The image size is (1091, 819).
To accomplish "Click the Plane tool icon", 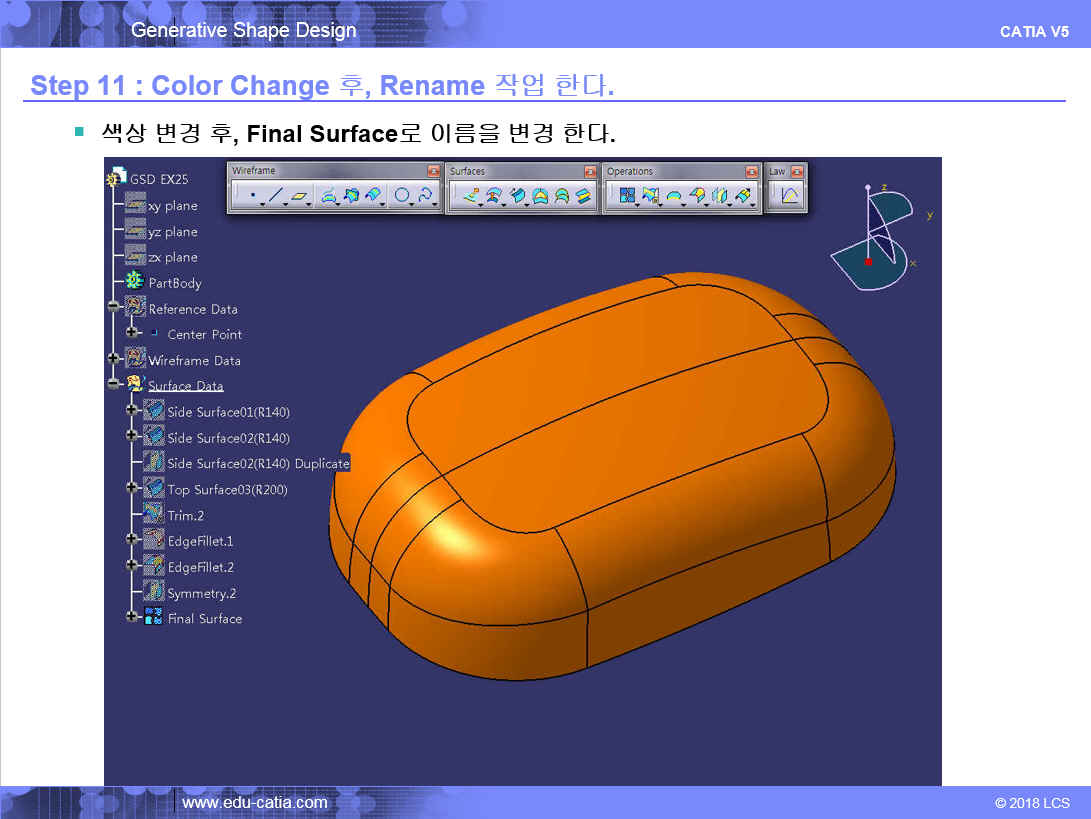I will 299,197.
